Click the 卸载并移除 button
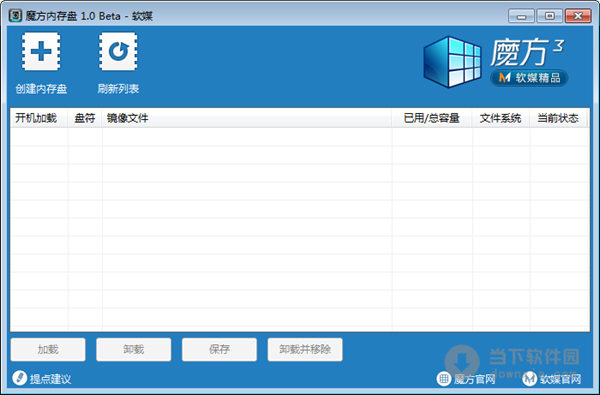 tap(305, 349)
